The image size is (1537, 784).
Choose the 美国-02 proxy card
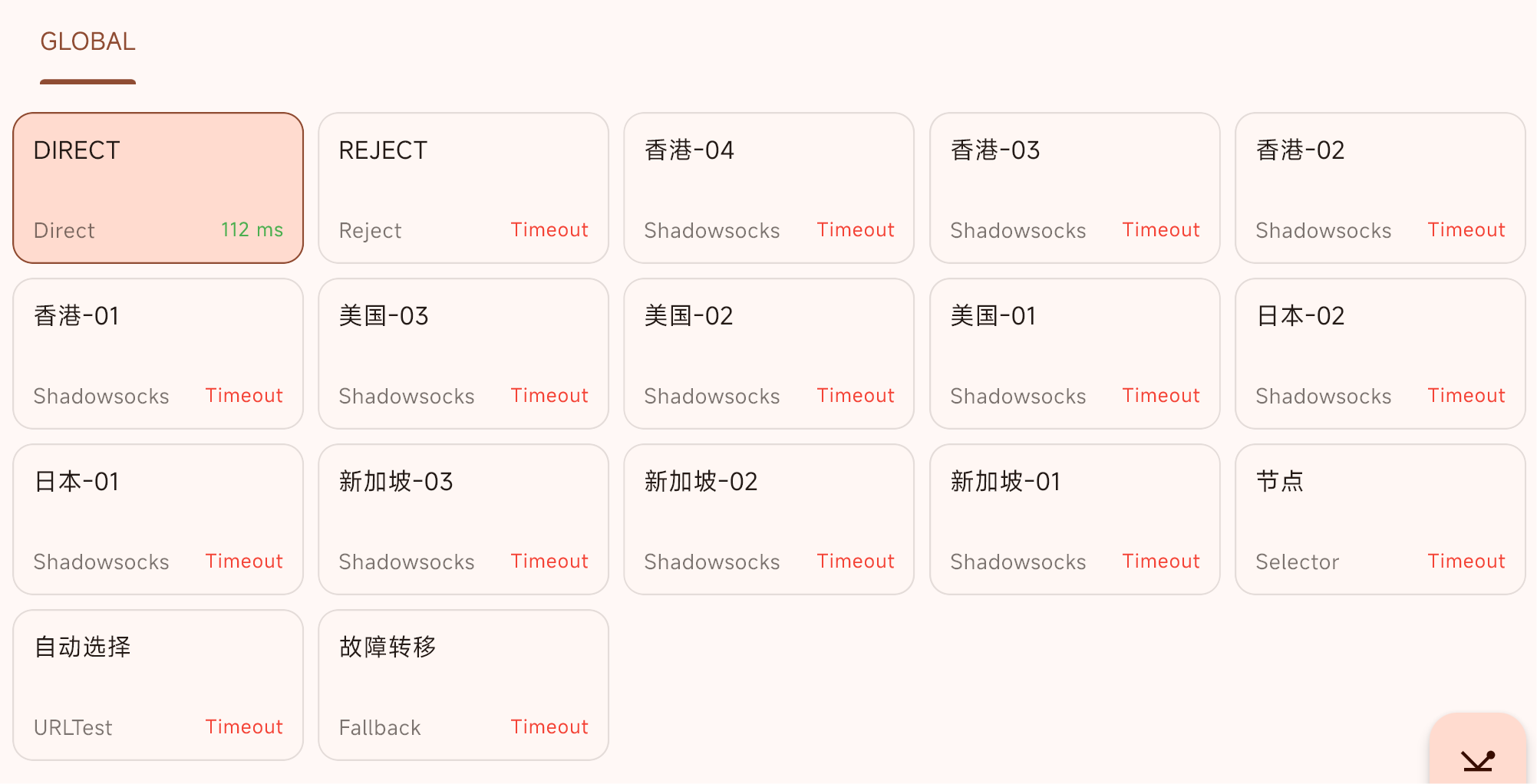[769, 354]
